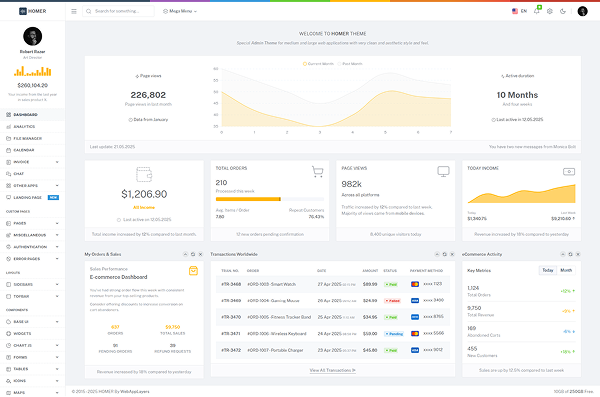The height and width of the screenshot is (397, 600).
Task: Click the Total Orders shopping cart icon
Action: pyautogui.click(x=317, y=172)
